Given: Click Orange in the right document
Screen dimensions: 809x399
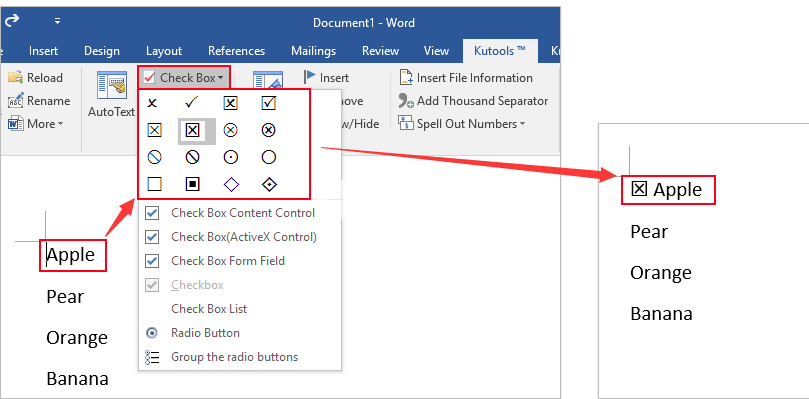Looking at the screenshot, I should click(x=661, y=273).
